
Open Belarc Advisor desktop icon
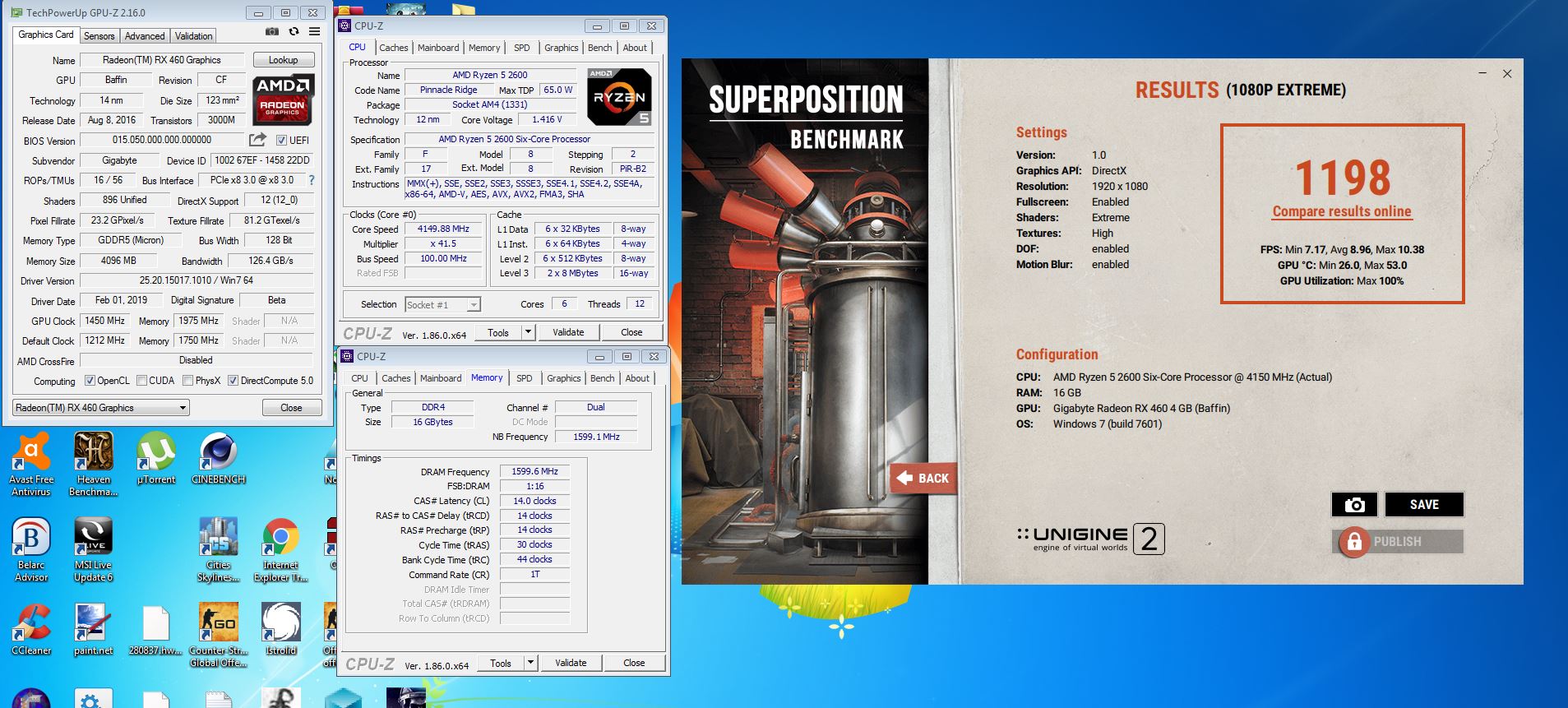click(31, 549)
